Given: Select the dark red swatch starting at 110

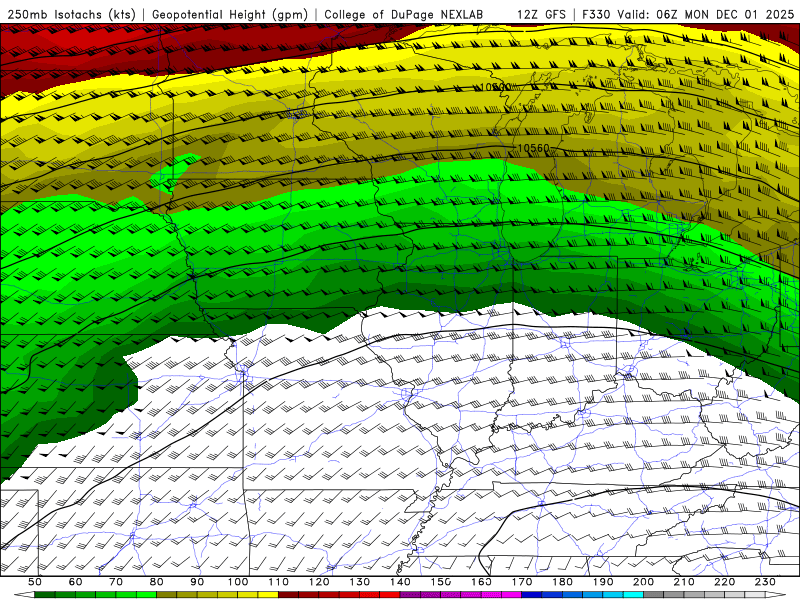Looking at the screenshot, I should (x=288, y=595).
